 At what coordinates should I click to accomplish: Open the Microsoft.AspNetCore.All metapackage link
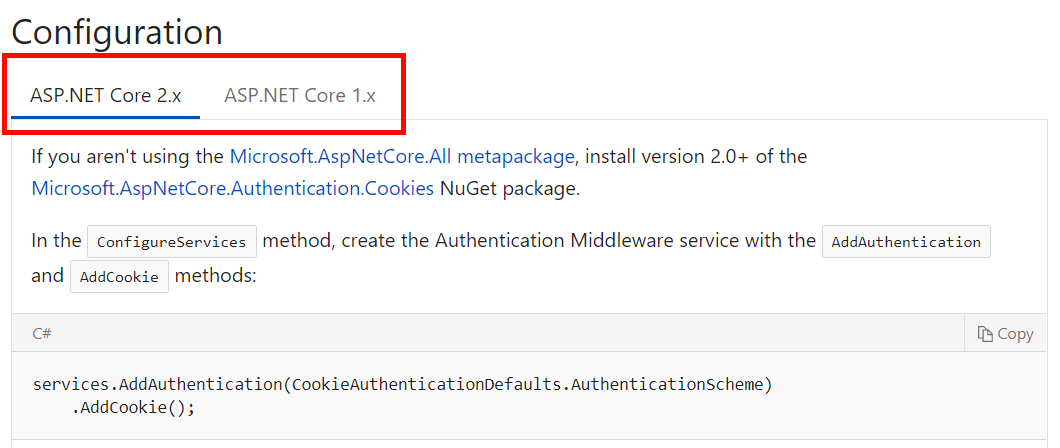pos(402,157)
